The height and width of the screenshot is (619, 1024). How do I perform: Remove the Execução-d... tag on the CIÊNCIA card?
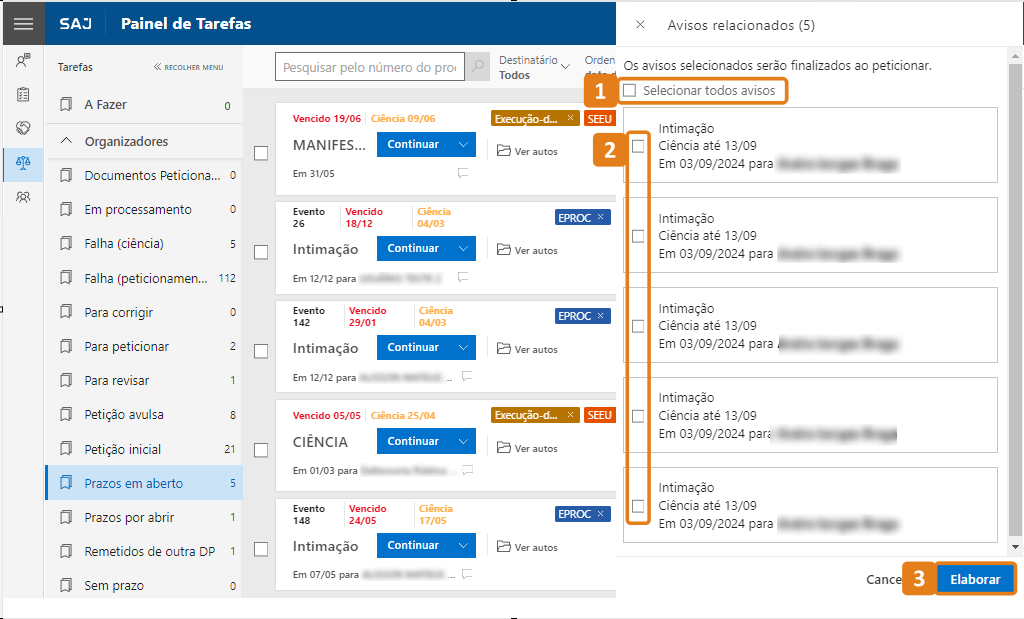point(570,415)
